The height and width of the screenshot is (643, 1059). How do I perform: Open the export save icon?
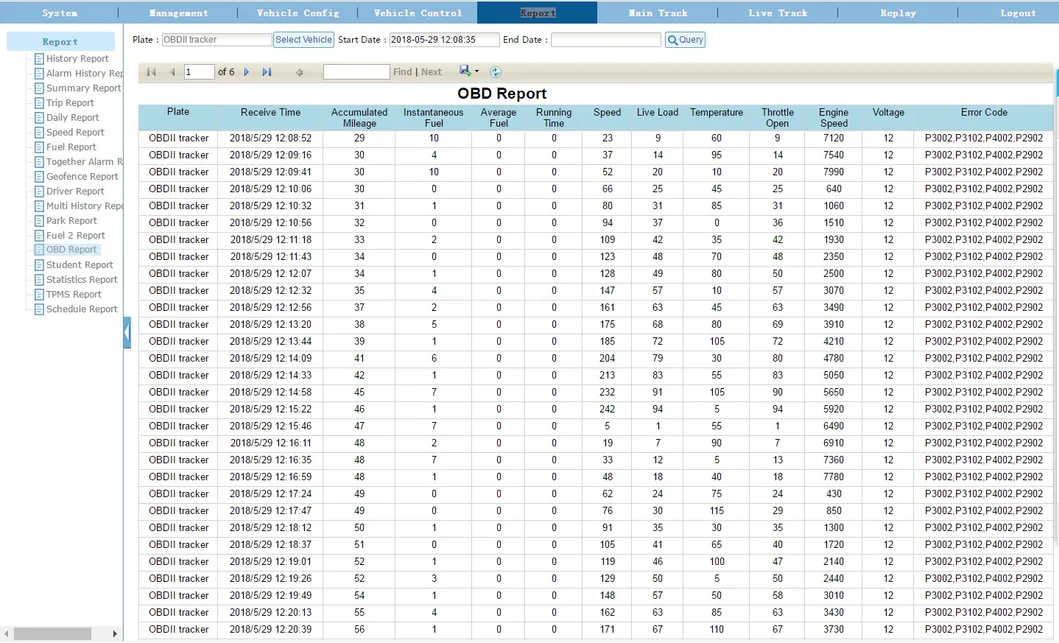[x=465, y=70]
